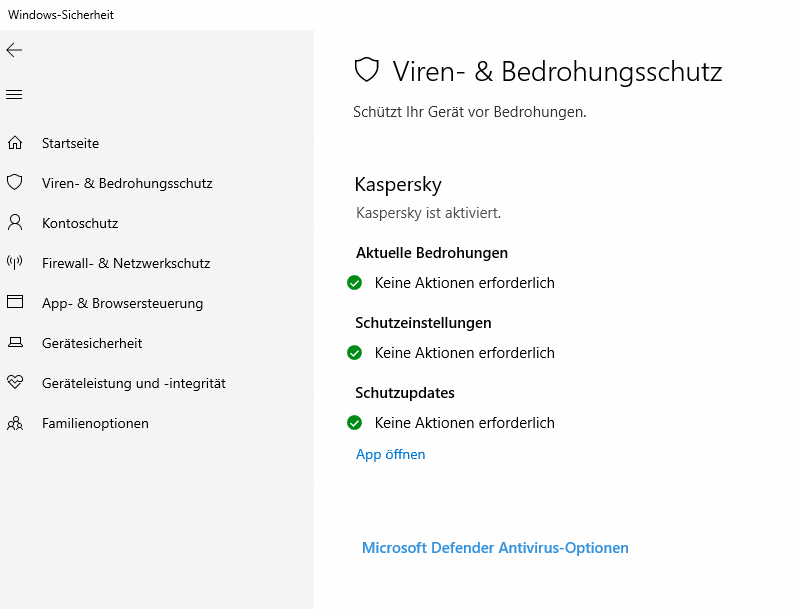The image size is (798, 609).
Task: Click the Startseite home icon
Action: pyautogui.click(x=15, y=143)
